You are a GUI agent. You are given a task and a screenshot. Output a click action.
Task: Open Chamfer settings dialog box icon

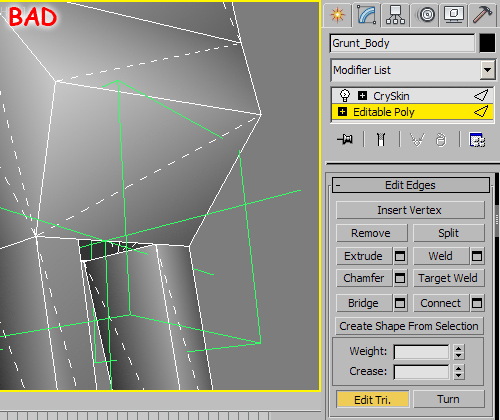pyautogui.click(x=400, y=278)
